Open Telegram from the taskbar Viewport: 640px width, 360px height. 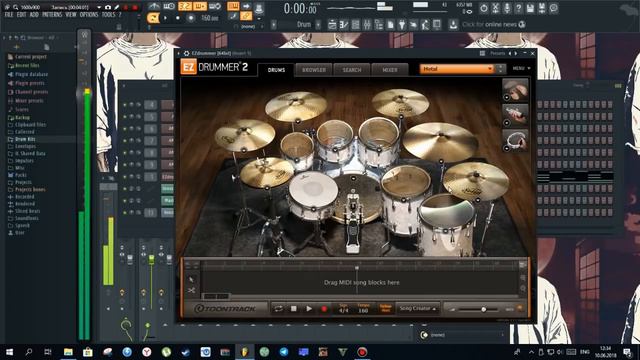[x=284, y=352]
